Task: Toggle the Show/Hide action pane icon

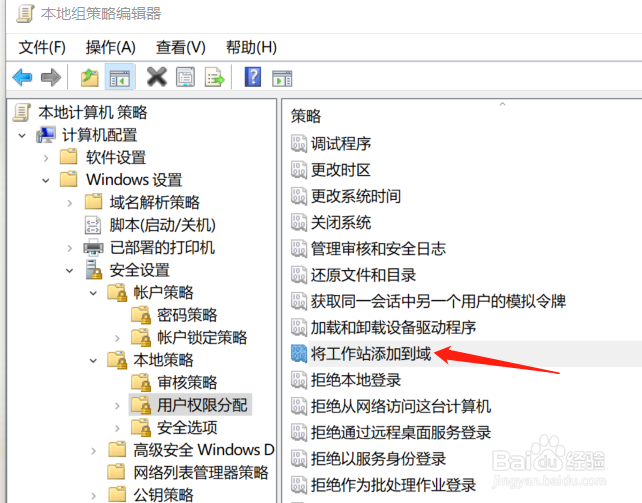Action: (x=282, y=78)
